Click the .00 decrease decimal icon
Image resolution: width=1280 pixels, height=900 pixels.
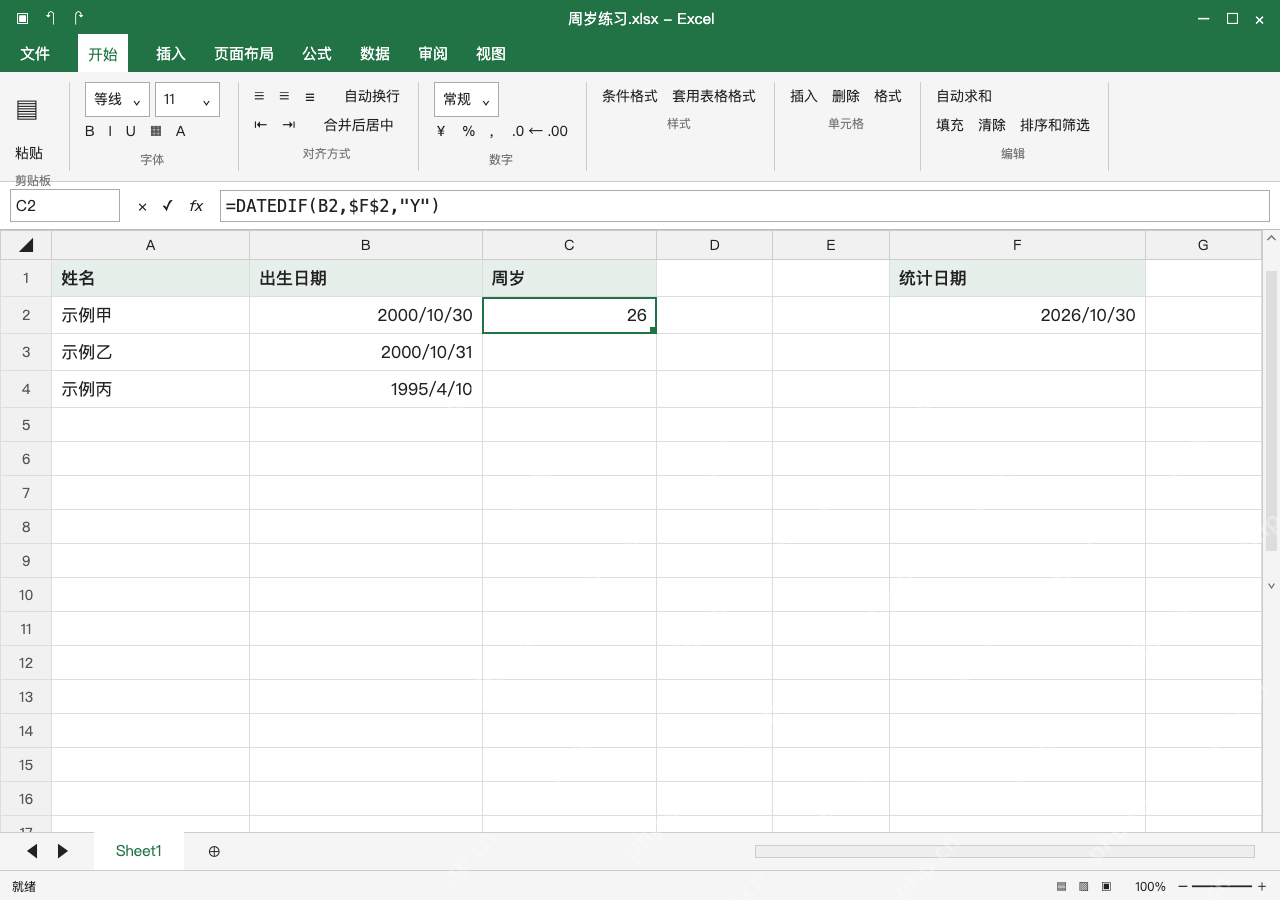[x=558, y=131]
